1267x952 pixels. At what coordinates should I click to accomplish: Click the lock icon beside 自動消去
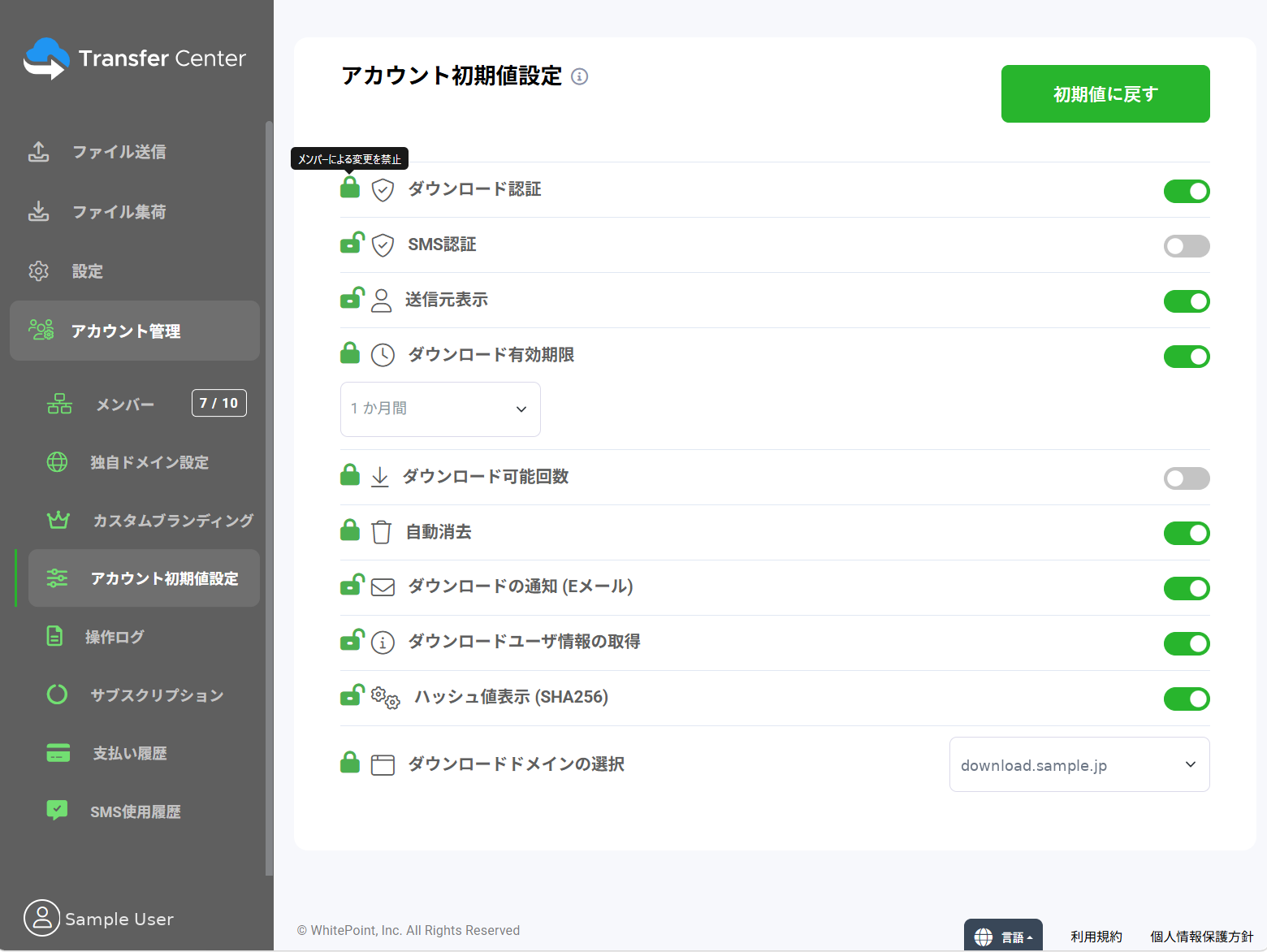pyautogui.click(x=350, y=530)
